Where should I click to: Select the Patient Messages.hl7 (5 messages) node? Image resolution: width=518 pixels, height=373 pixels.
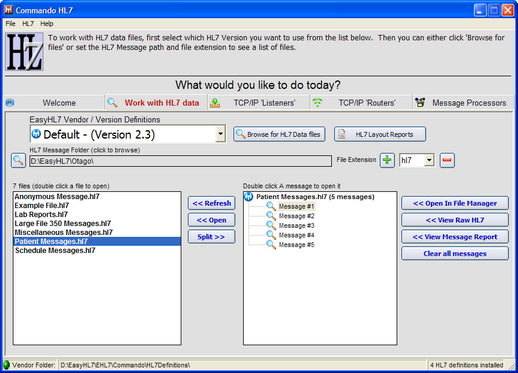click(315, 197)
